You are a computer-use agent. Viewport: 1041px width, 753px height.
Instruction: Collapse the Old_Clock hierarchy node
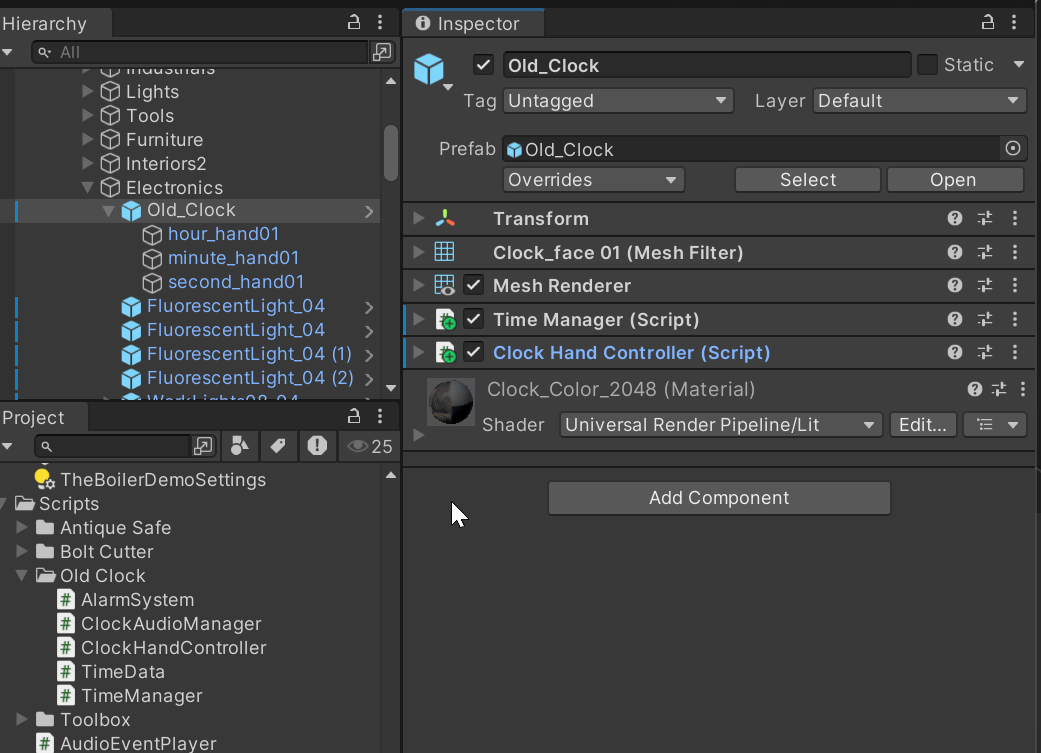tap(108, 210)
